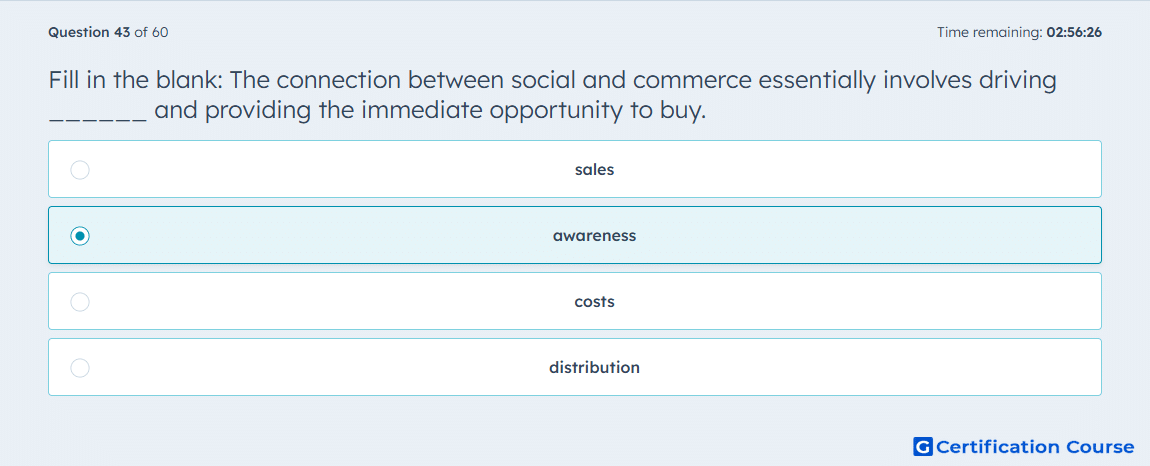Click the Time remaining label
The height and width of the screenshot is (466, 1150).
click(x=990, y=32)
